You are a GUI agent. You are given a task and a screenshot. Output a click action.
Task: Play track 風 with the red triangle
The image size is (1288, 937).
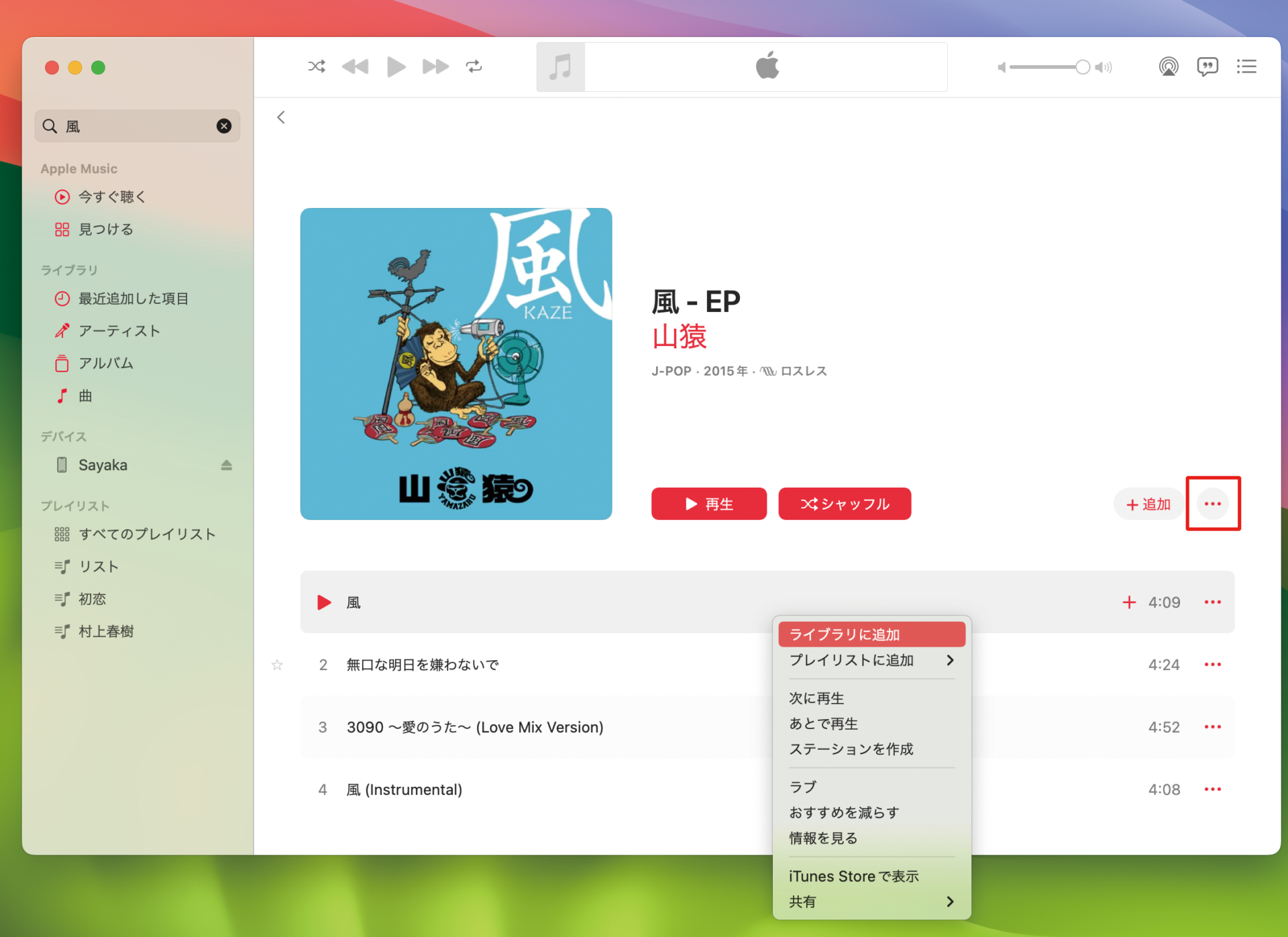(x=324, y=602)
